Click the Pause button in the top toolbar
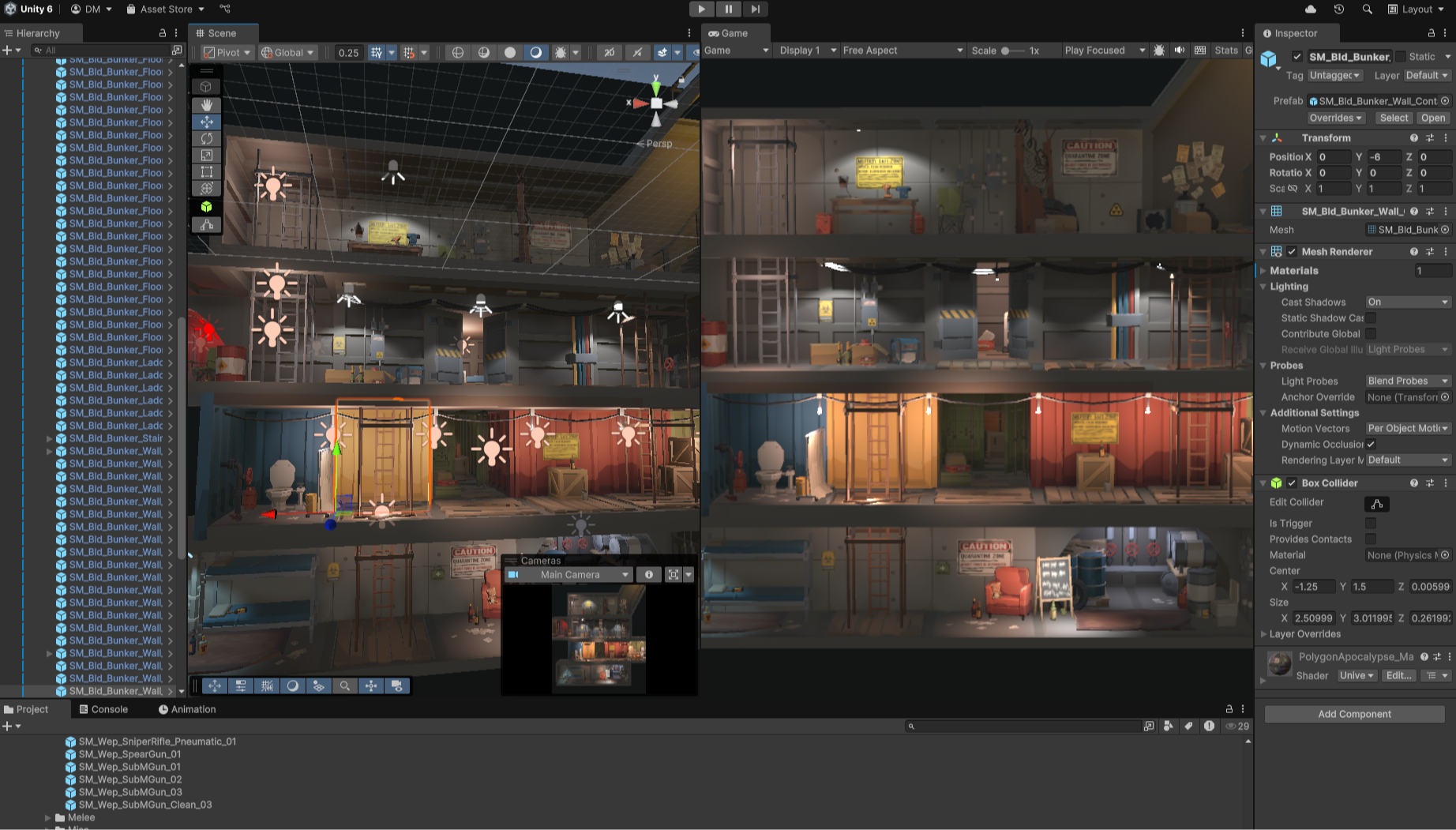1456x830 pixels. [728, 9]
